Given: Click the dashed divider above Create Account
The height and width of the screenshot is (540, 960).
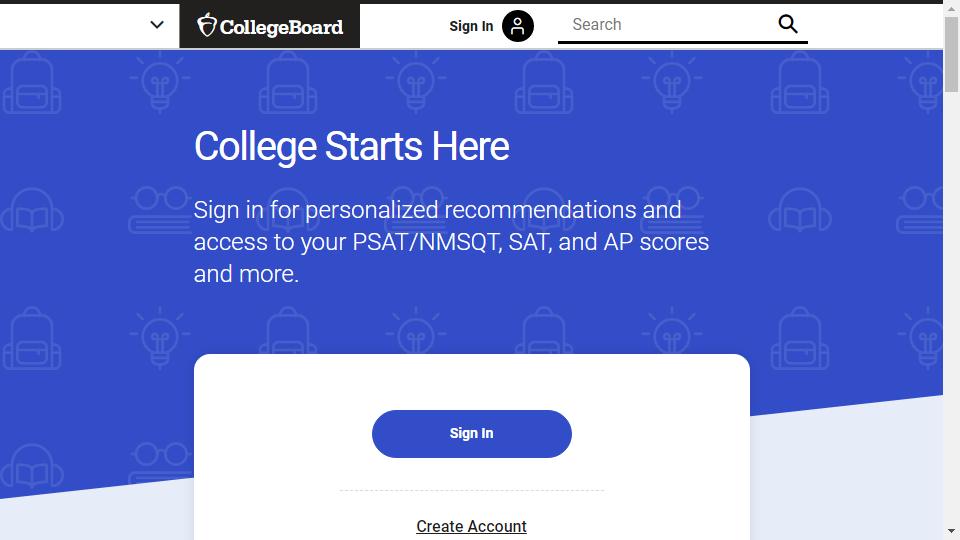Looking at the screenshot, I should click(x=471, y=491).
